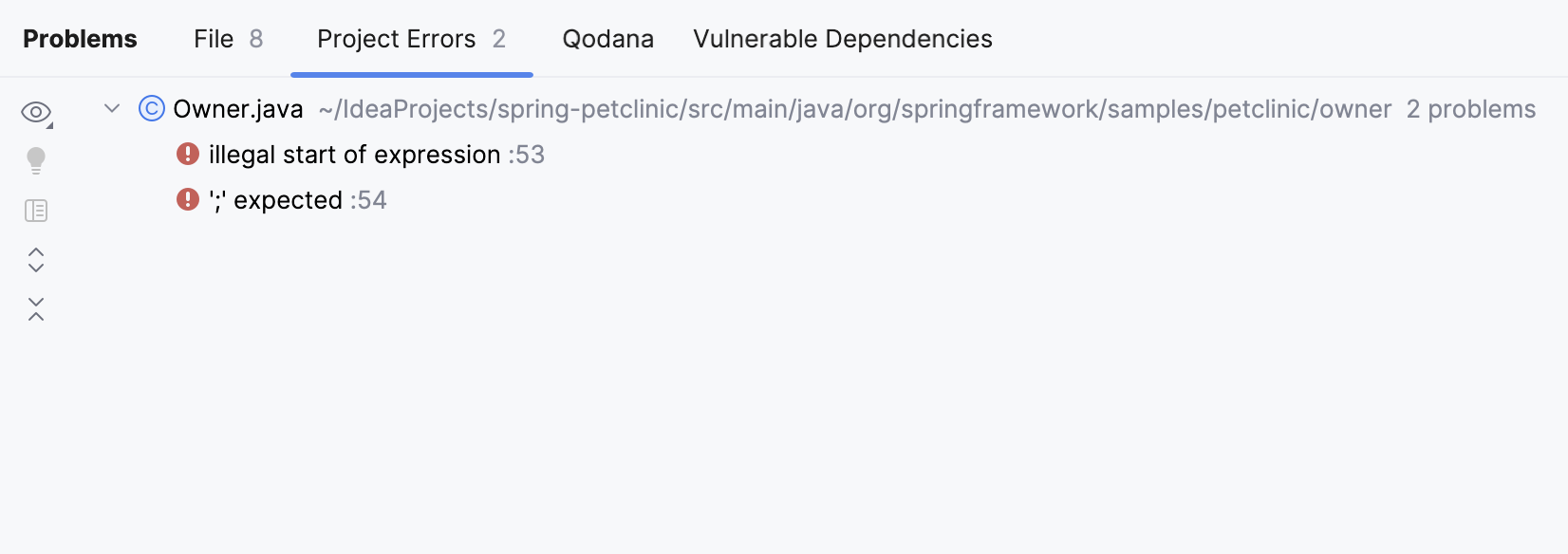Open the editor preview panel icon
The width and height of the screenshot is (1568, 554).
(35, 210)
